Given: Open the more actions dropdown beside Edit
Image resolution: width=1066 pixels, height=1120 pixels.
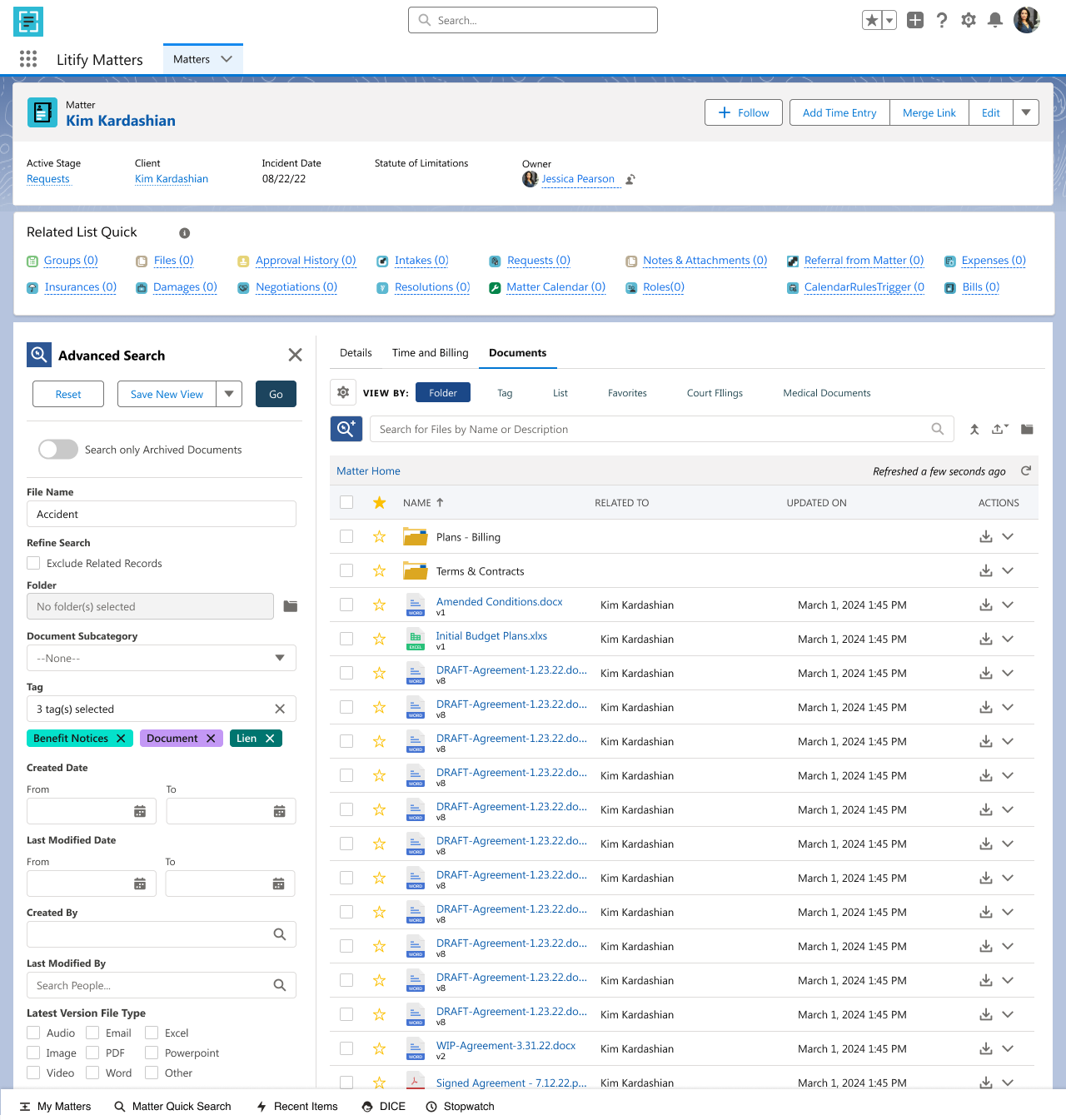Looking at the screenshot, I should click(x=1026, y=112).
